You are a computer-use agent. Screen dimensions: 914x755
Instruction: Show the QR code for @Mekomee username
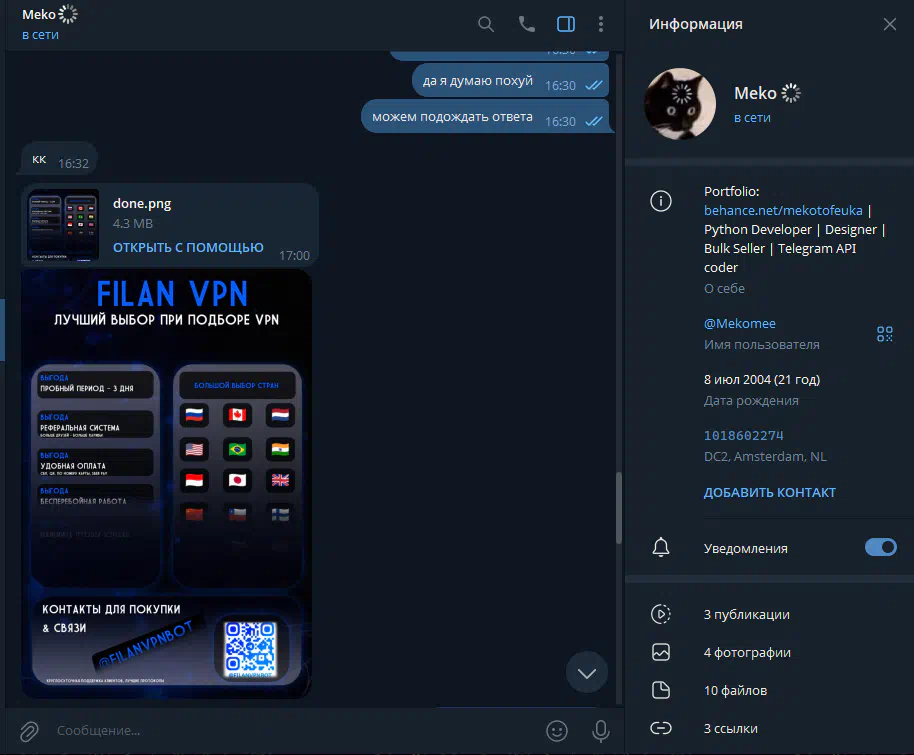pos(885,333)
